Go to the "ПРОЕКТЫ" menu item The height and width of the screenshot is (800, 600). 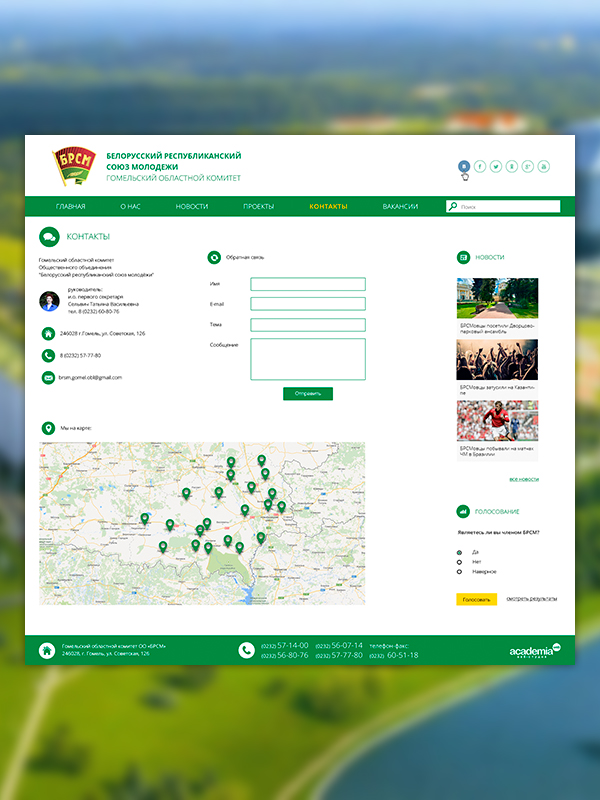click(x=258, y=207)
